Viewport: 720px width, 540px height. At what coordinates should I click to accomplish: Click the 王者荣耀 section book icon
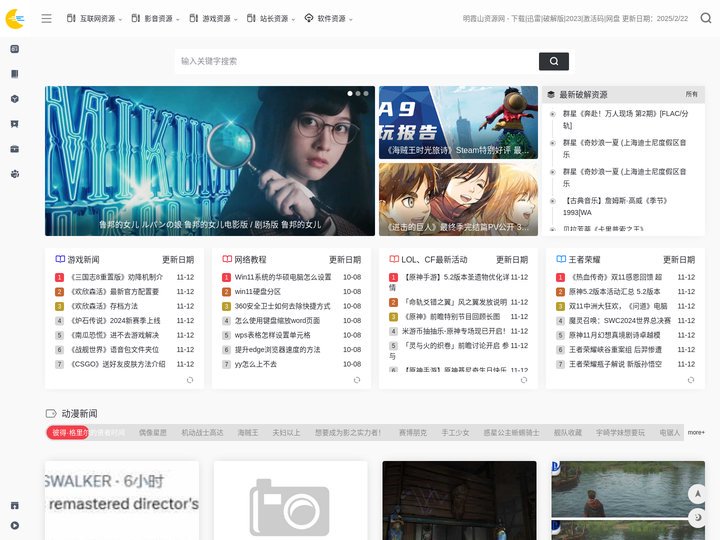(561, 259)
